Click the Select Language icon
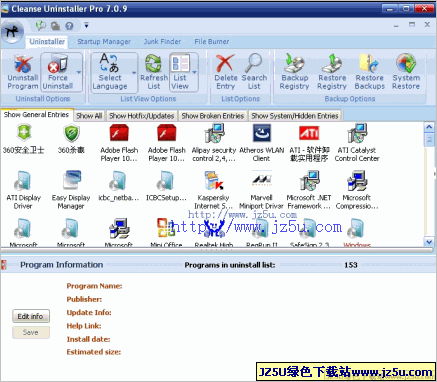Image resolution: width=437 pixels, height=382 pixels. pyautogui.click(x=110, y=63)
